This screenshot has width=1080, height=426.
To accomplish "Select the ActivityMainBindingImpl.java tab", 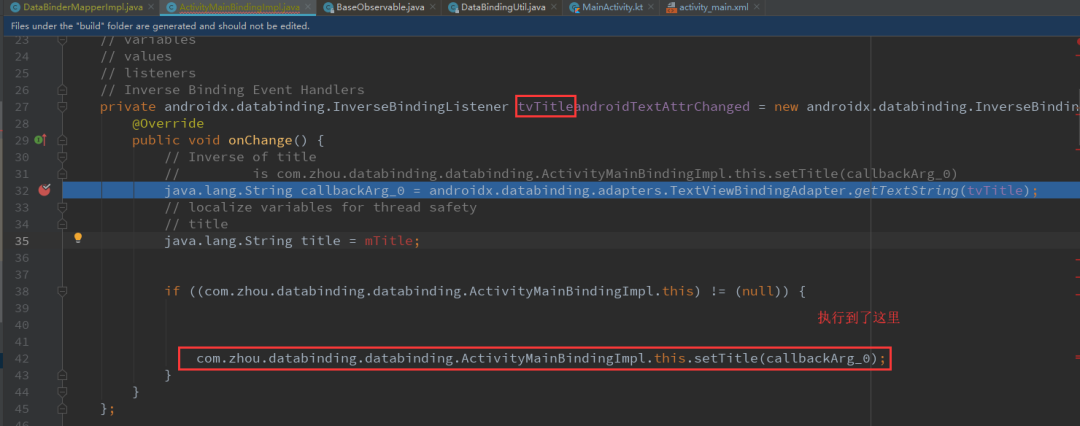I will 239,8.
